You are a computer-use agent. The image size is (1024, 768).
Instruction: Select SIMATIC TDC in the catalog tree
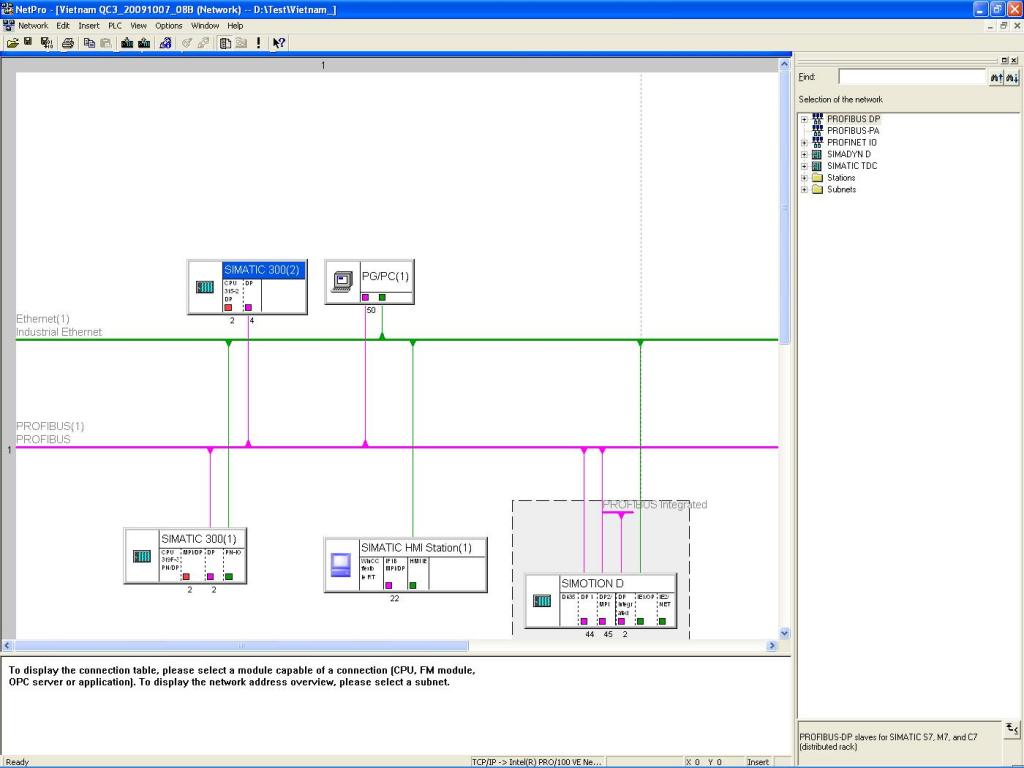pos(852,167)
